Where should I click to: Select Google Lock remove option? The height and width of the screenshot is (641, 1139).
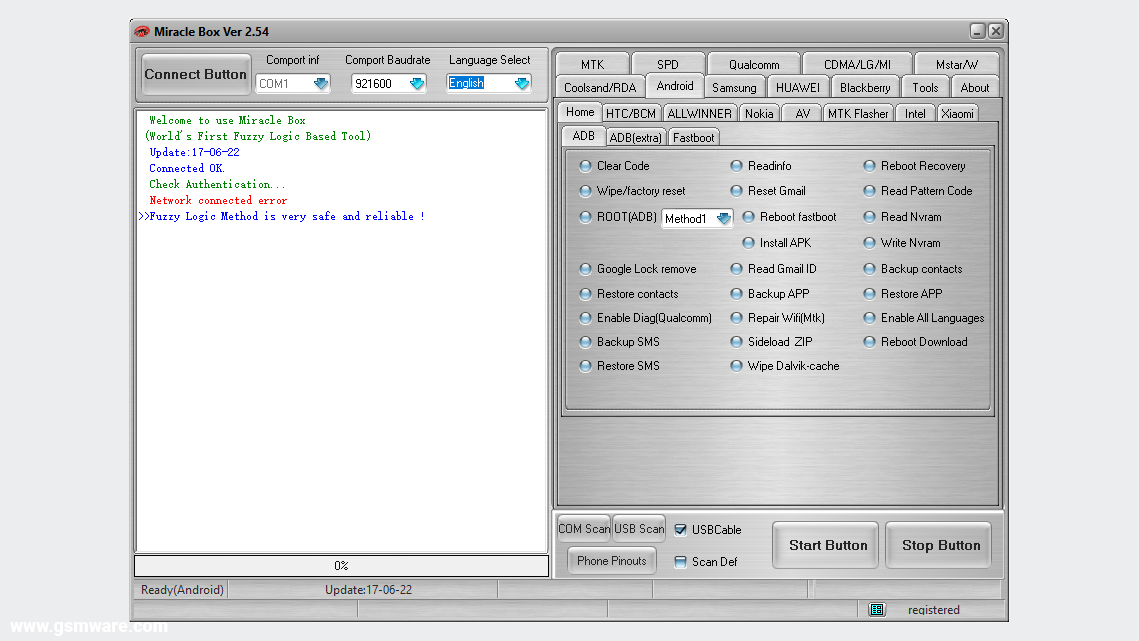click(585, 269)
